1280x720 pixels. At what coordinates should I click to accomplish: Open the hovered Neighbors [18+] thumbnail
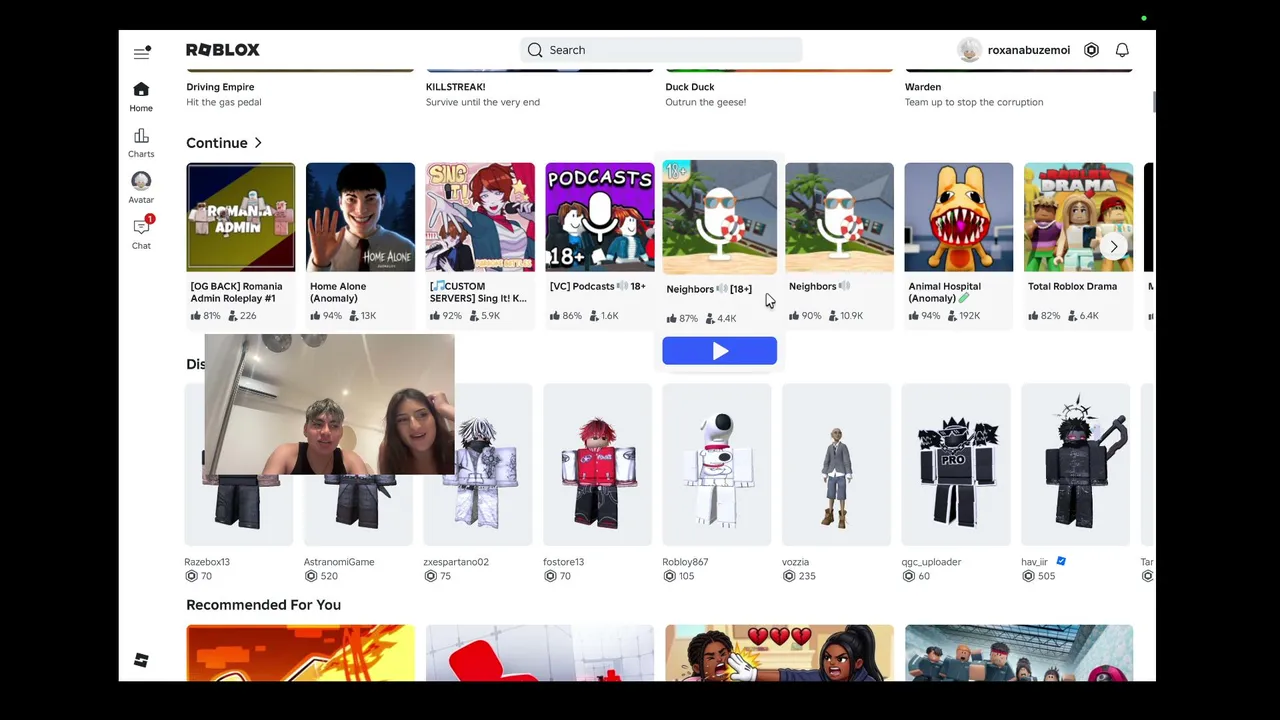coord(719,216)
